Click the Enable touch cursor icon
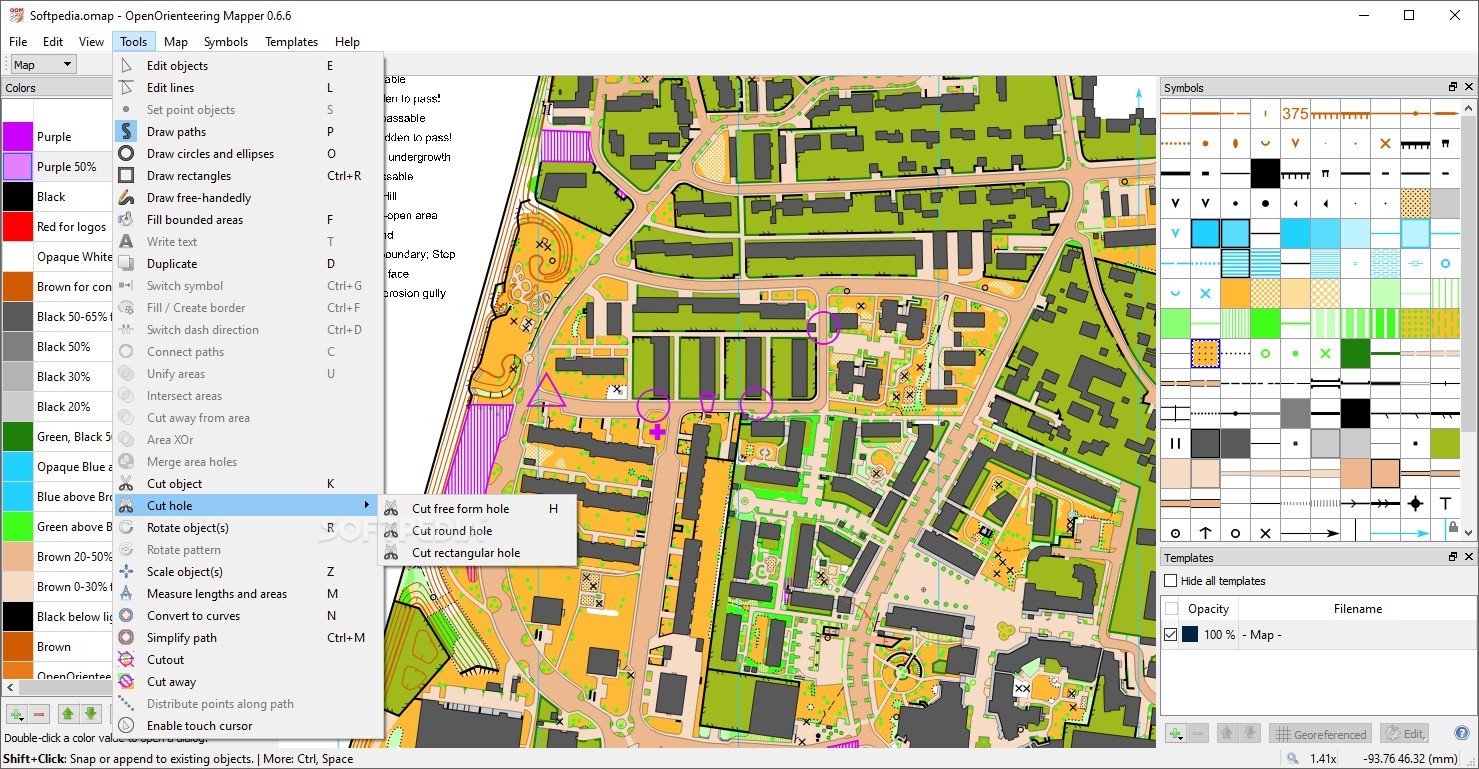 click(x=126, y=726)
